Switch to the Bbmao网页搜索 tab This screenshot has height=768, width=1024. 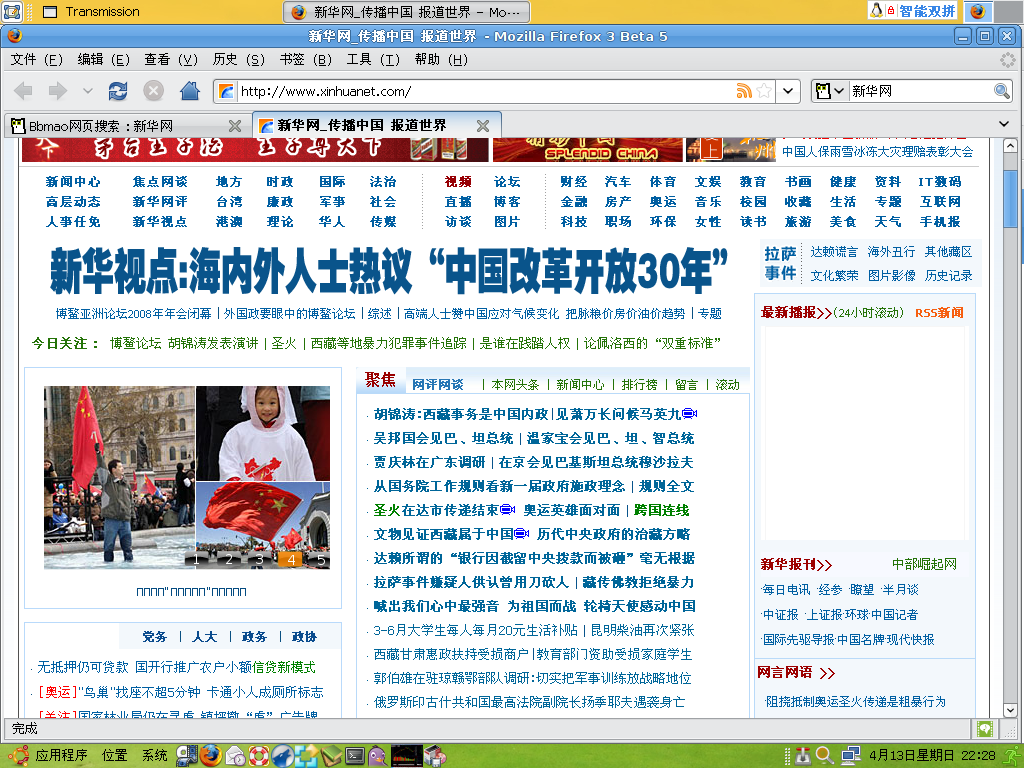coord(127,125)
